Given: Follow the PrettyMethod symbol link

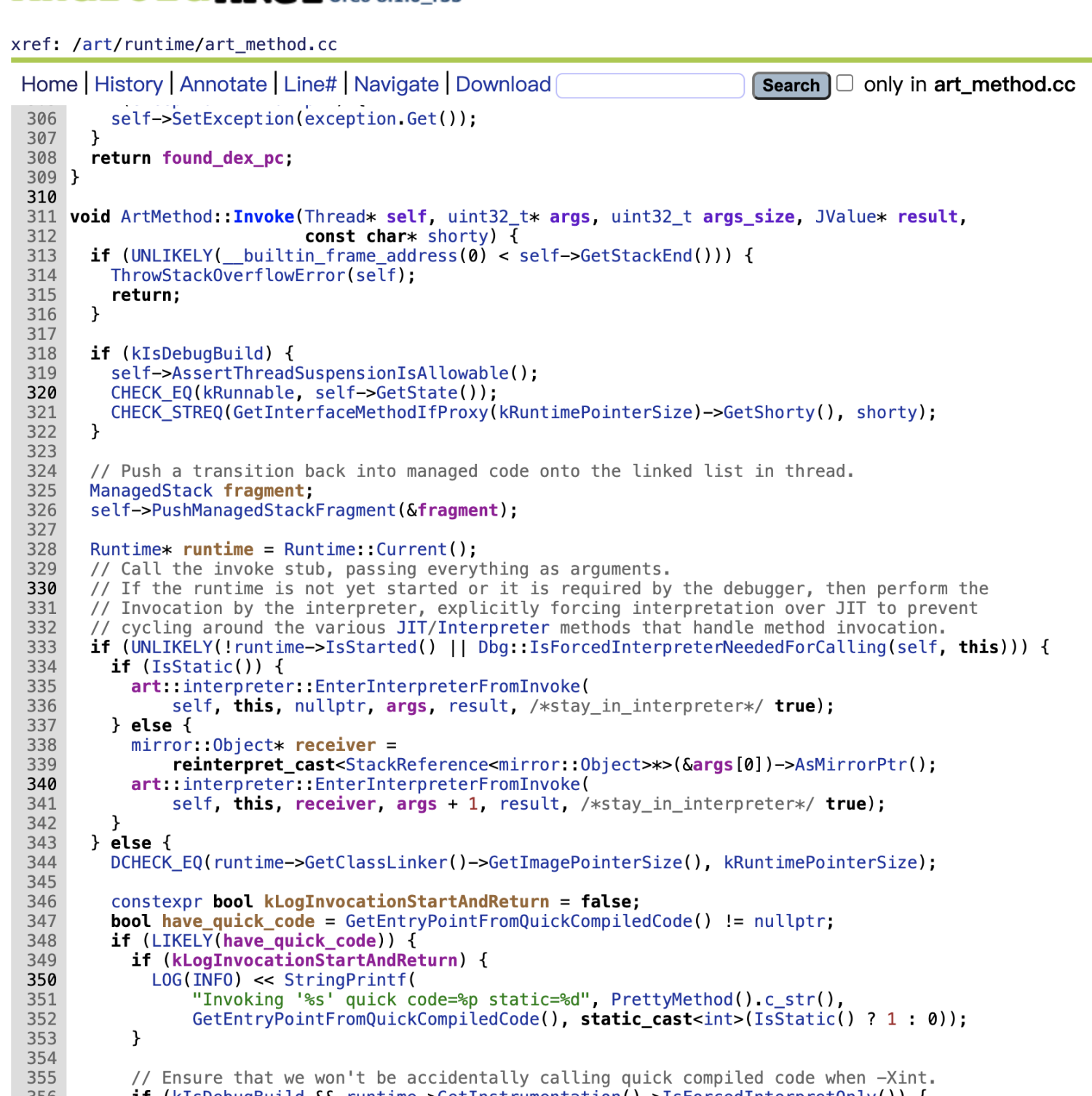Looking at the screenshot, I should tap(673, 1000).
